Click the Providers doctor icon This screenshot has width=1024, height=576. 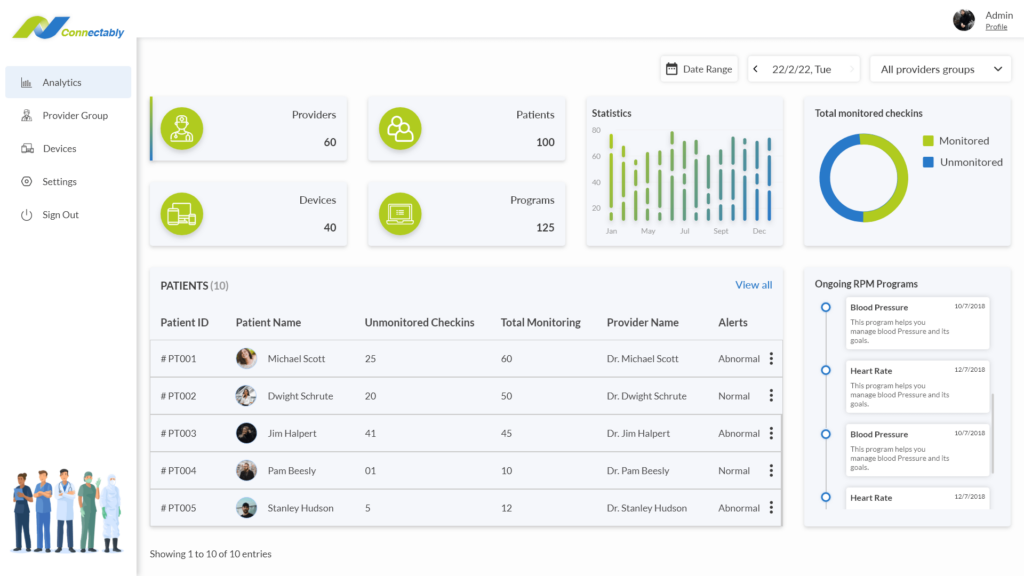pyautogui.click(x=181, y=128)
